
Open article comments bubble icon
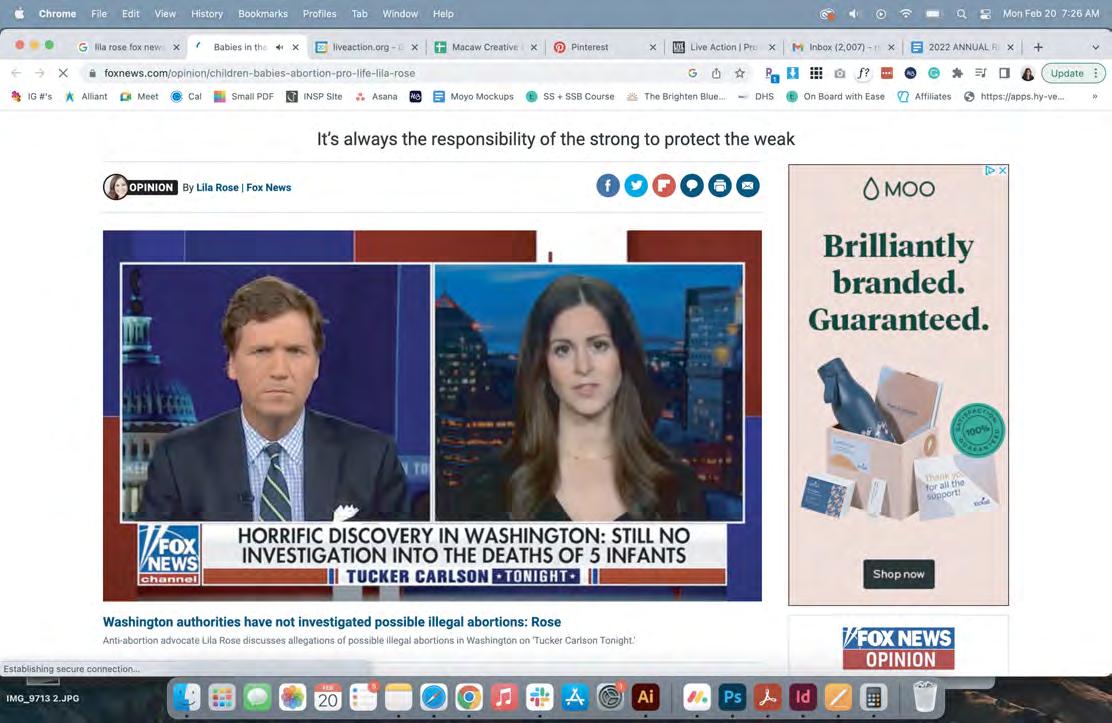coord(691,186)
